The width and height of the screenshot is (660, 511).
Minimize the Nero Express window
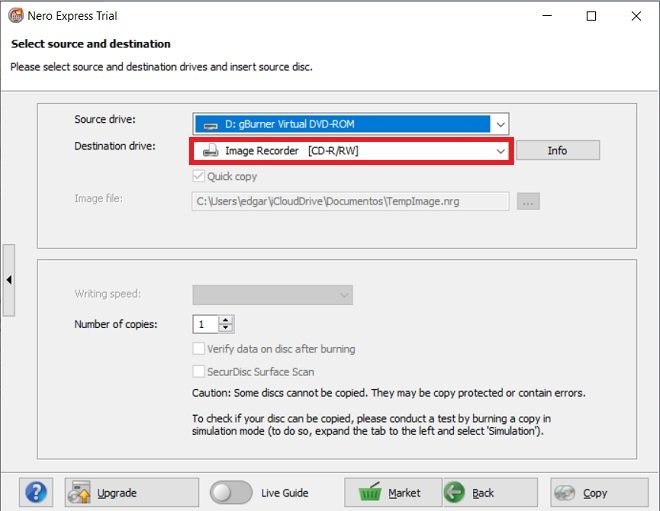click(547, 16)
